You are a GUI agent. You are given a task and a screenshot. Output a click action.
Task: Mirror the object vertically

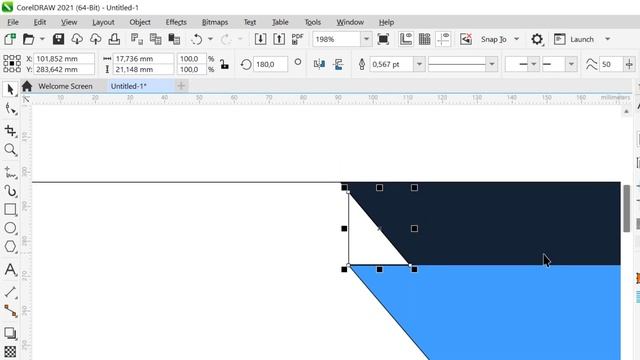(x=338, y=64)
